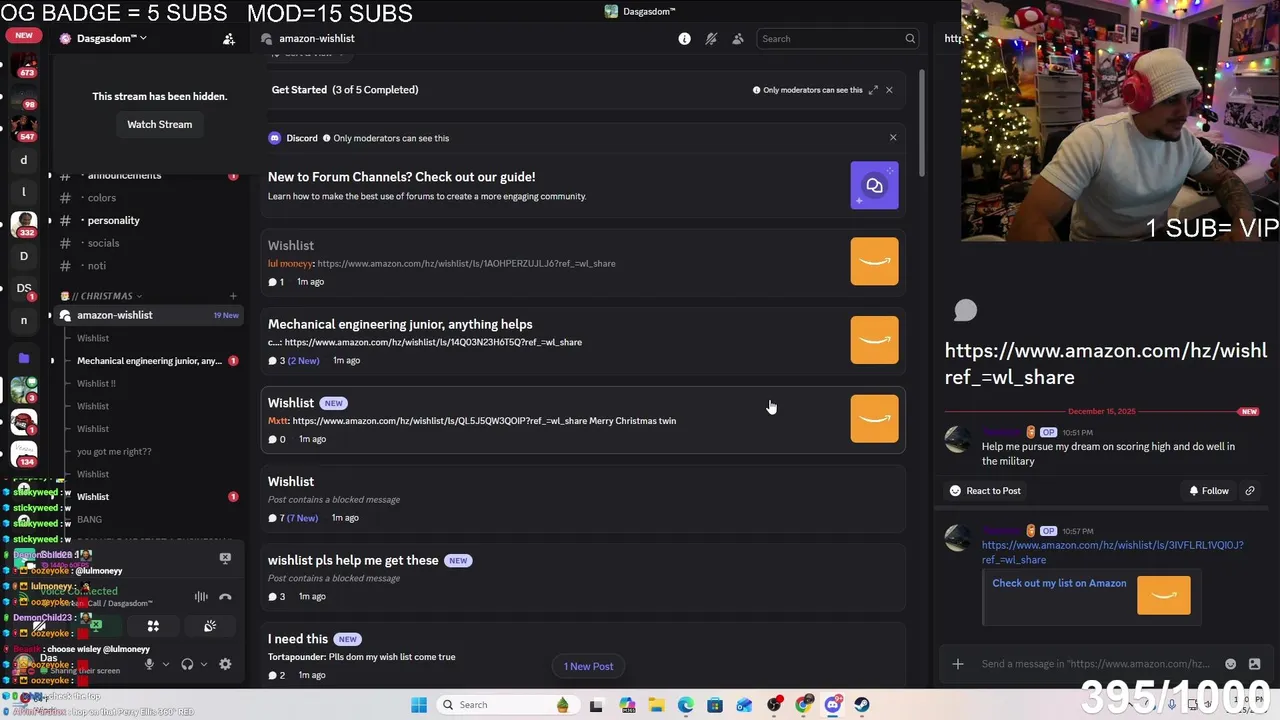Viewport: 1280px width, 720px height.
Task: Open the Windows Start menu
Action: (x=419, y=705)
